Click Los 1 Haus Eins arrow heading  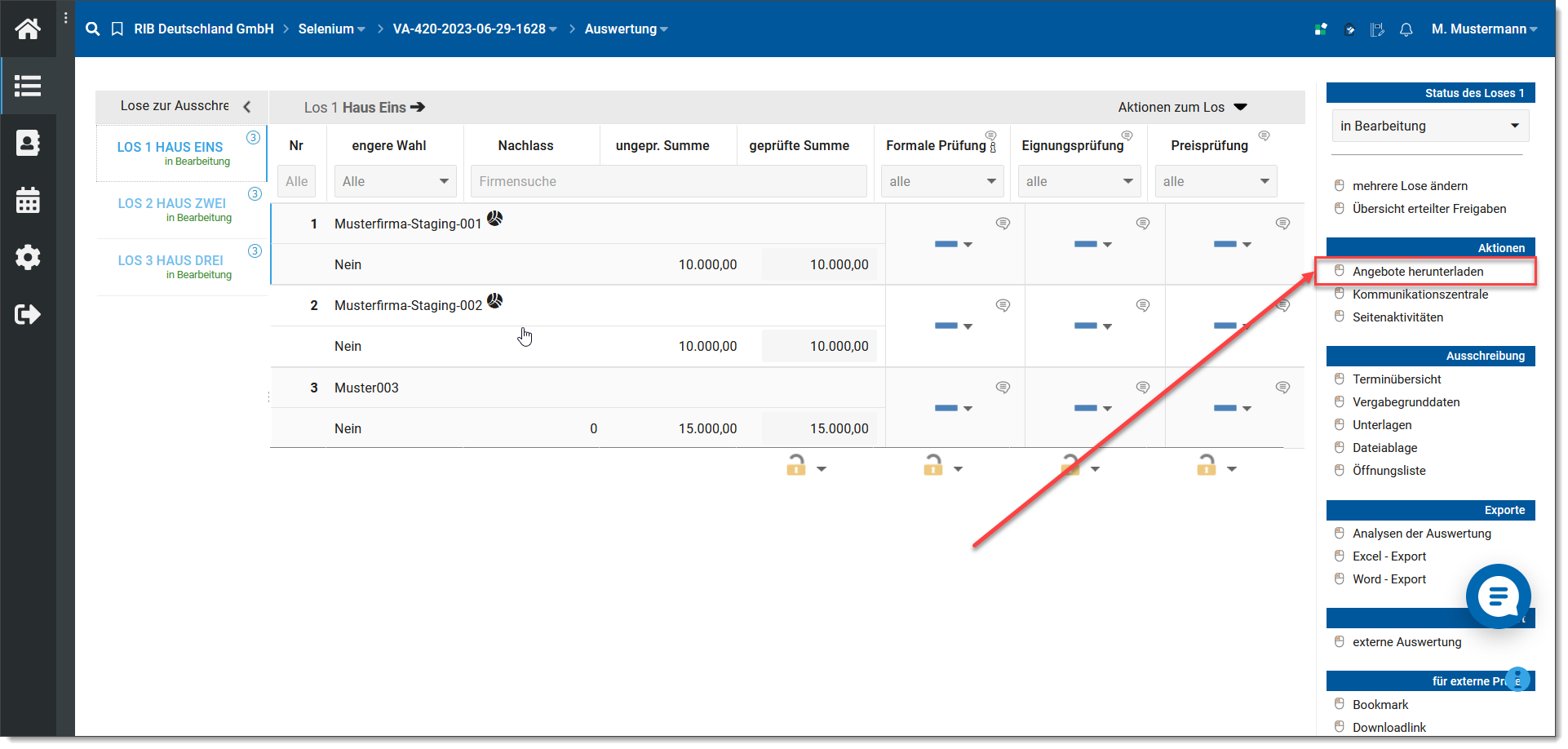[365, 107]
